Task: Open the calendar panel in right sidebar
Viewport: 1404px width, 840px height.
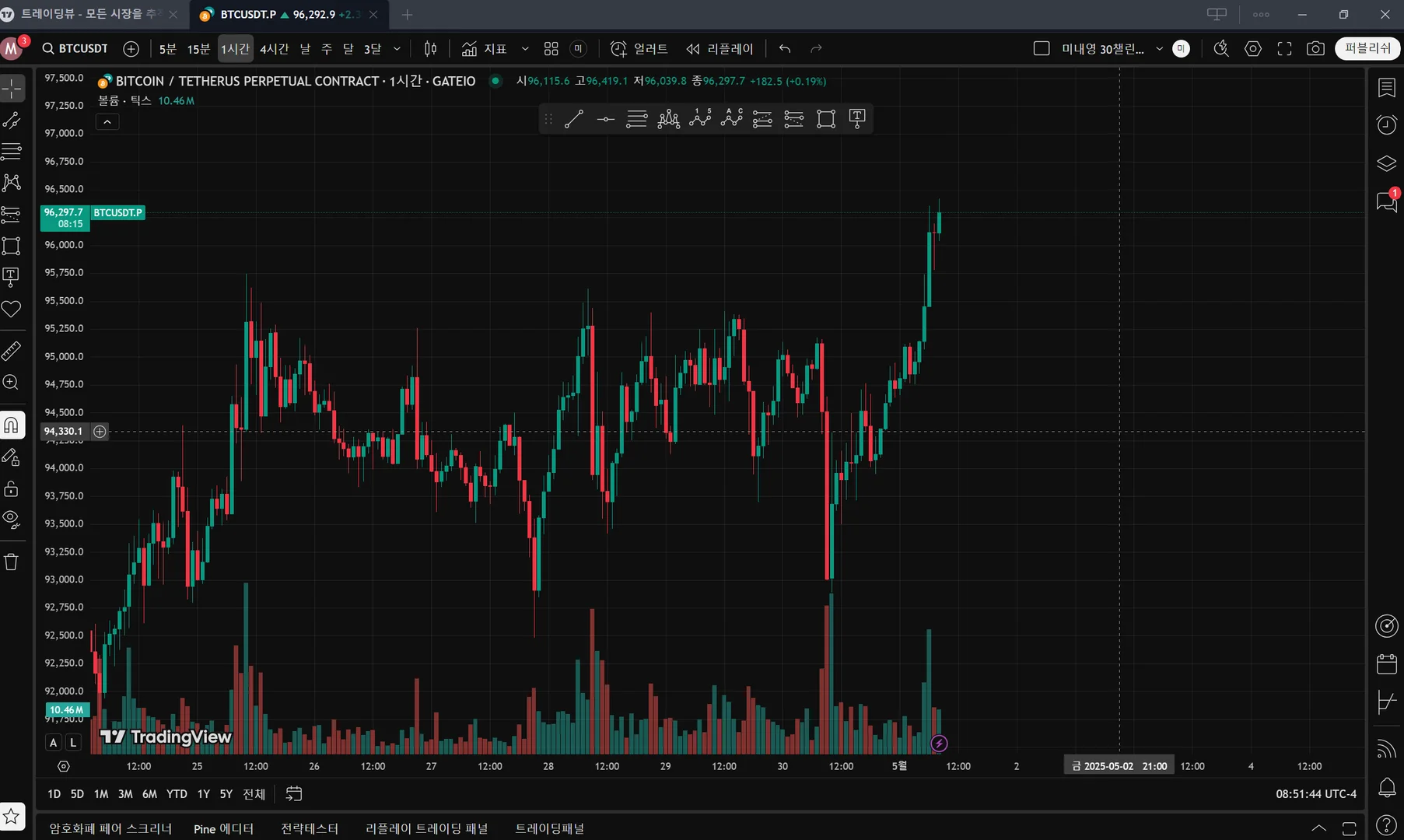Action: point(1387,664)
